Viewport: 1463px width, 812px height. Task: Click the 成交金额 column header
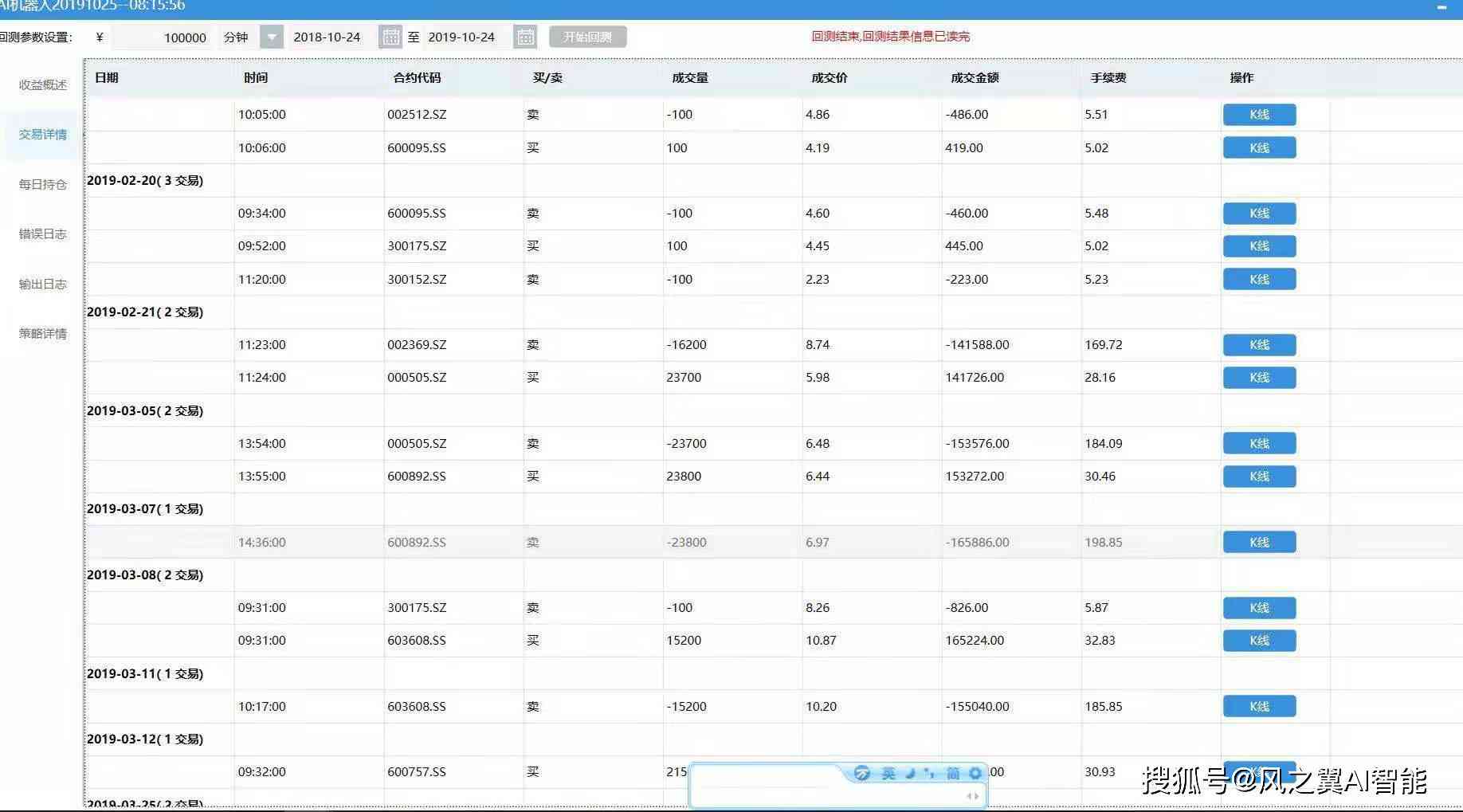(x=975, y=78)
